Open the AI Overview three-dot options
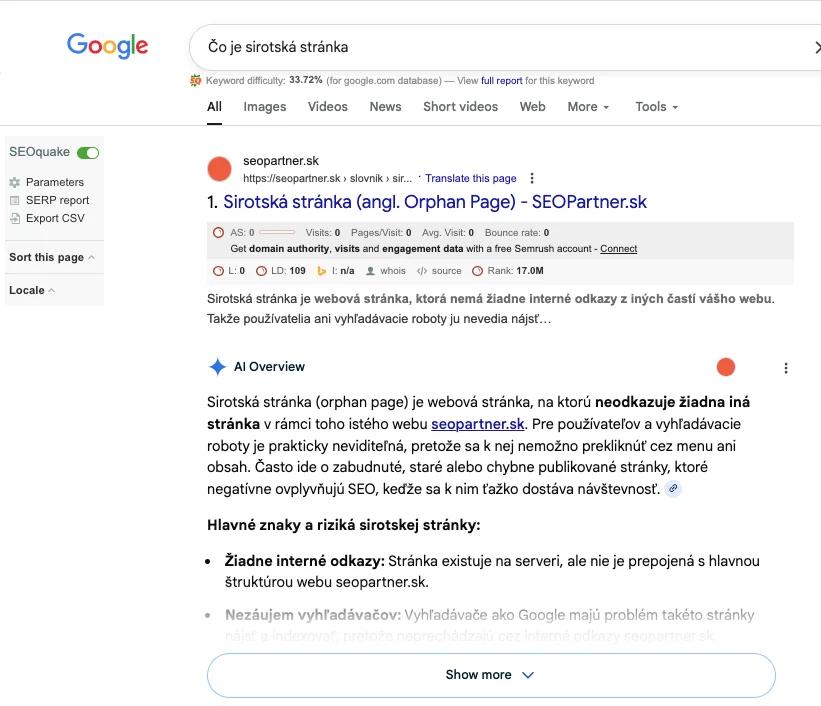Viewport: 821px width, 706px height. point(786,368)
